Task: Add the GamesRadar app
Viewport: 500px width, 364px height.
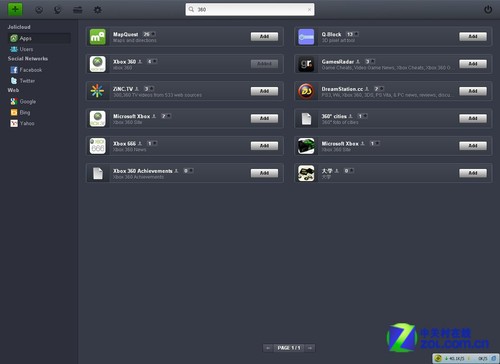Action: click(473, 64)
